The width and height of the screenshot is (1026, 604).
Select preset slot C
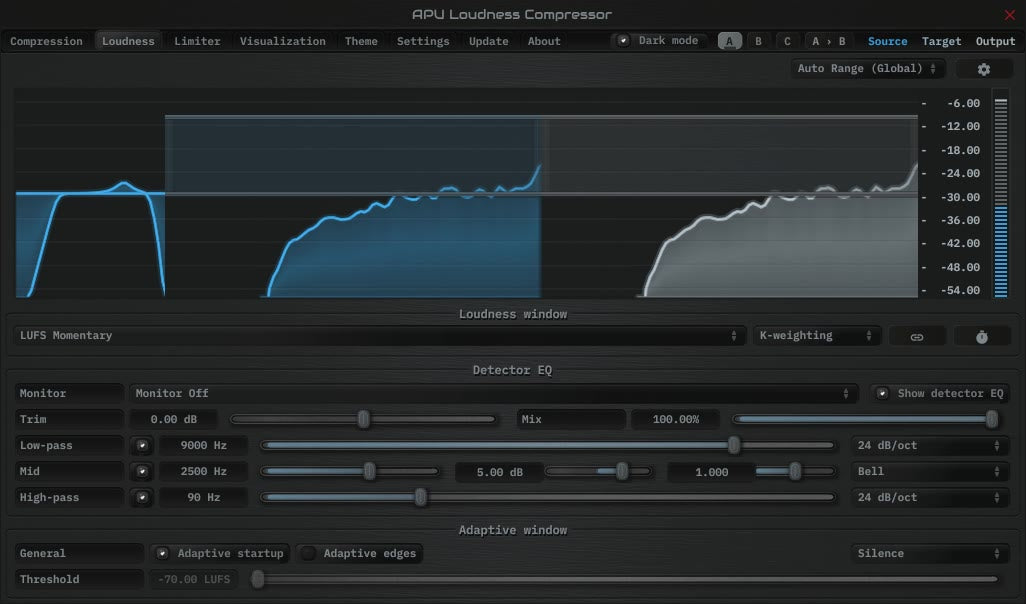point(787,41)
